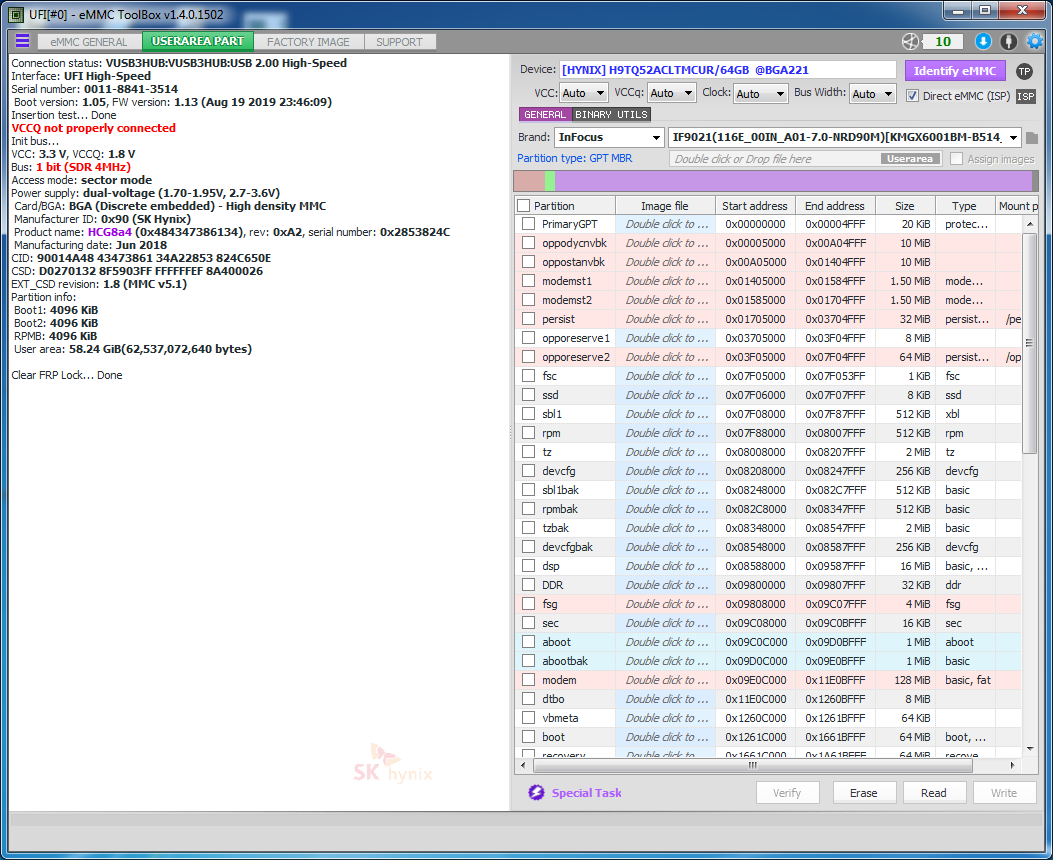Screen dimensions: 1053x860
Task: Select the GENERAL sub-tab
Action: 545,114
